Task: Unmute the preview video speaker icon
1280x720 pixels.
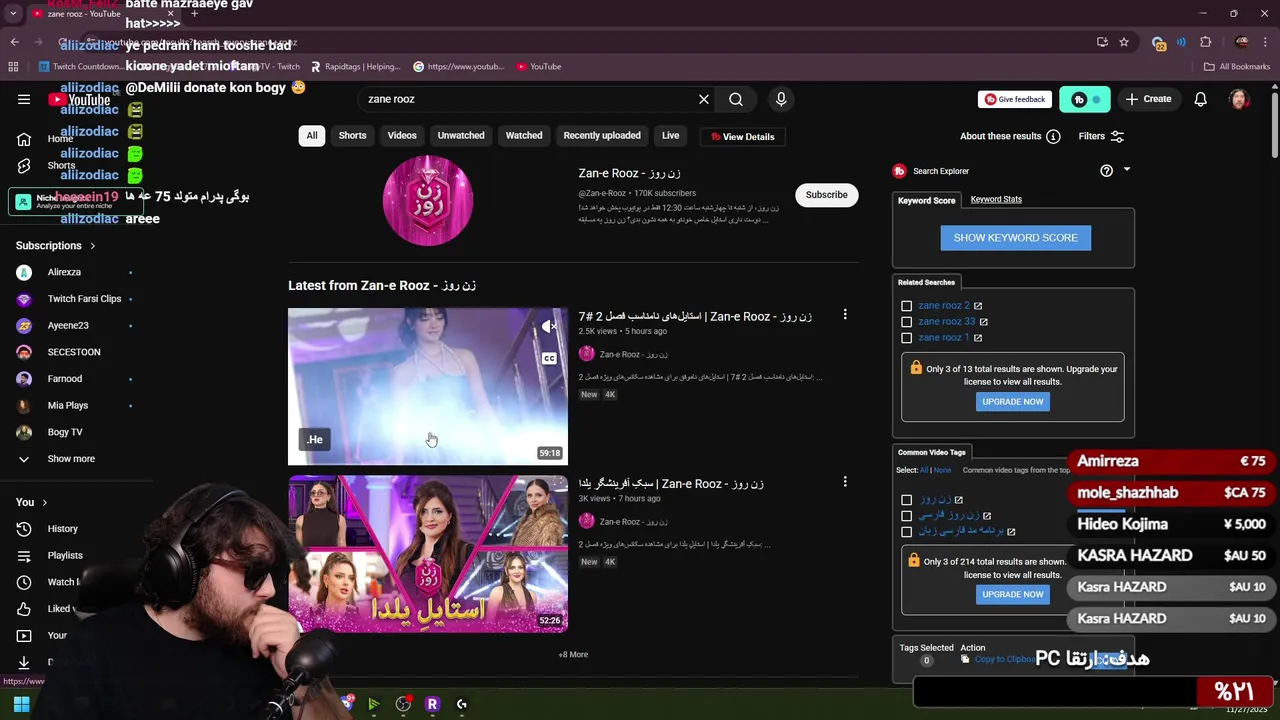Action: click(x=548, y=327)
